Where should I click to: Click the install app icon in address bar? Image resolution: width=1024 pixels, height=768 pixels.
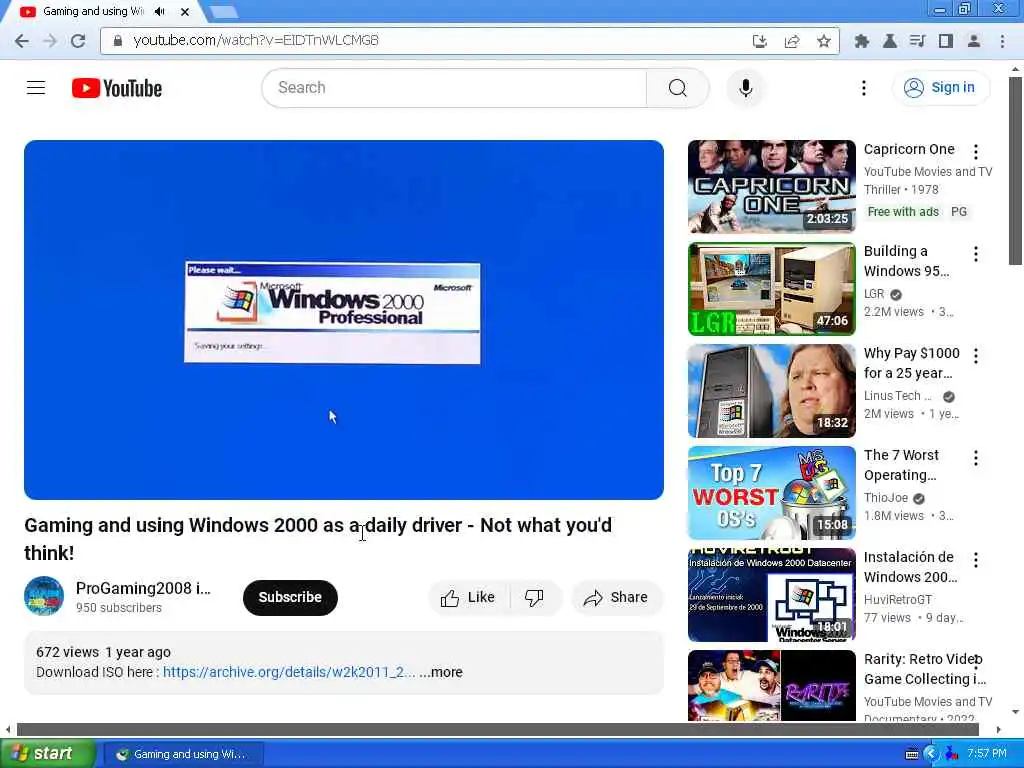point(760,41)
